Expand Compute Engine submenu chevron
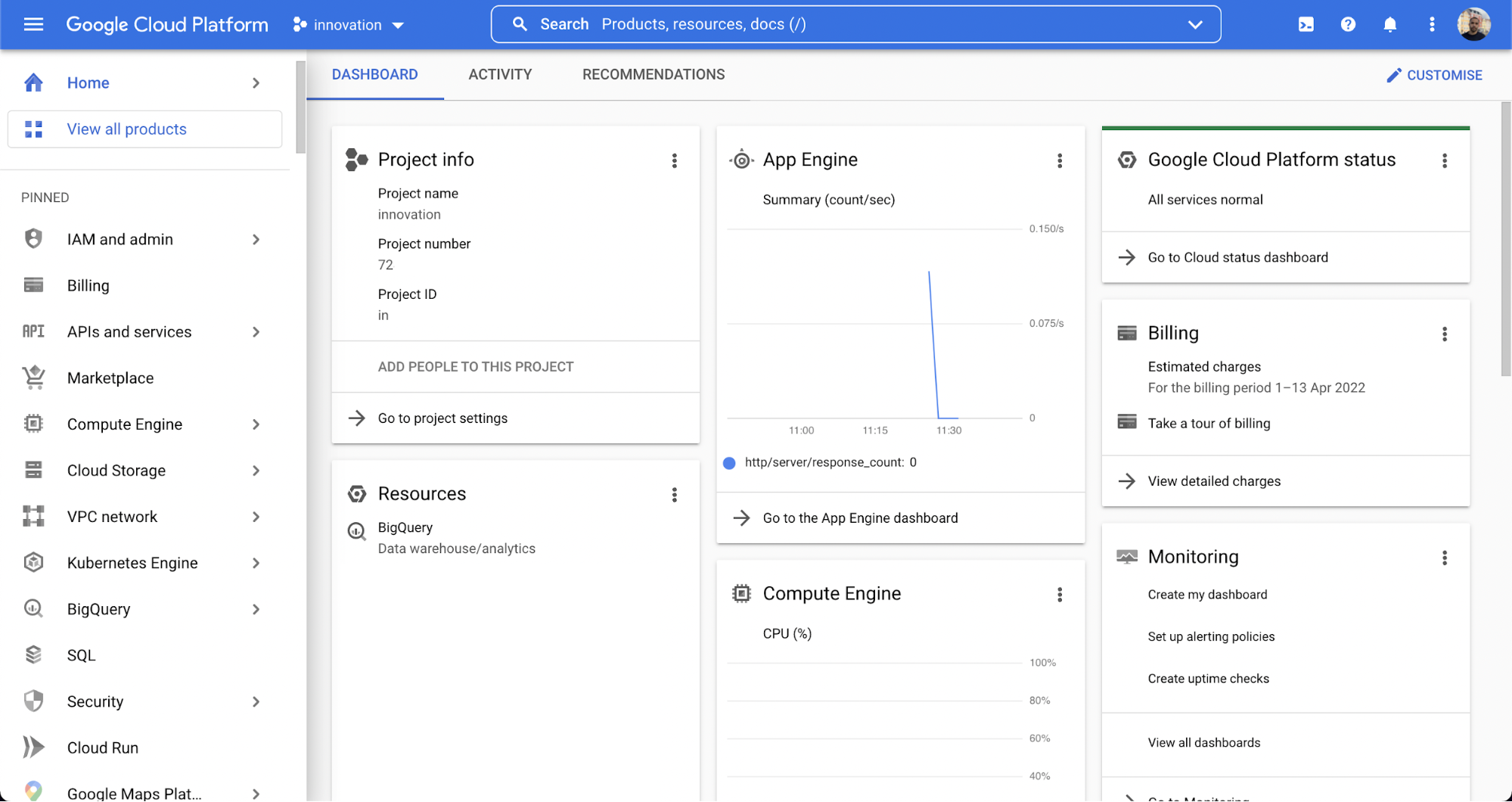The width and height of the screenshot is (1512, 802). tap(256, 424)
